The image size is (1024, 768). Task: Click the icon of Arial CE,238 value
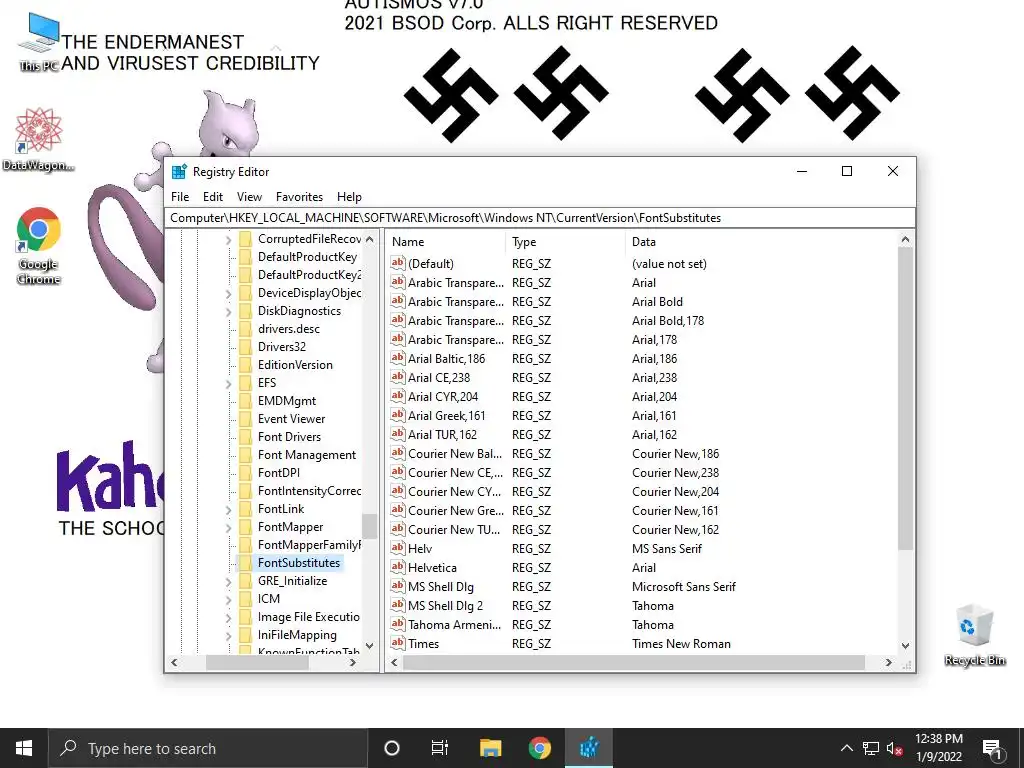point(398,377)
